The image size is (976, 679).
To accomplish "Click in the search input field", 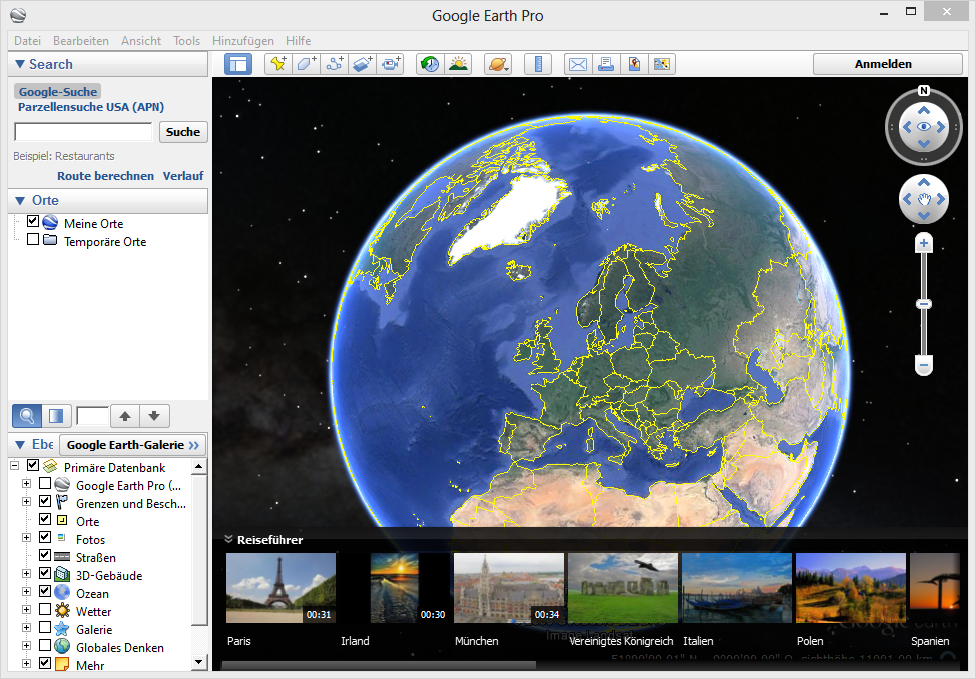I will point(83,132).
